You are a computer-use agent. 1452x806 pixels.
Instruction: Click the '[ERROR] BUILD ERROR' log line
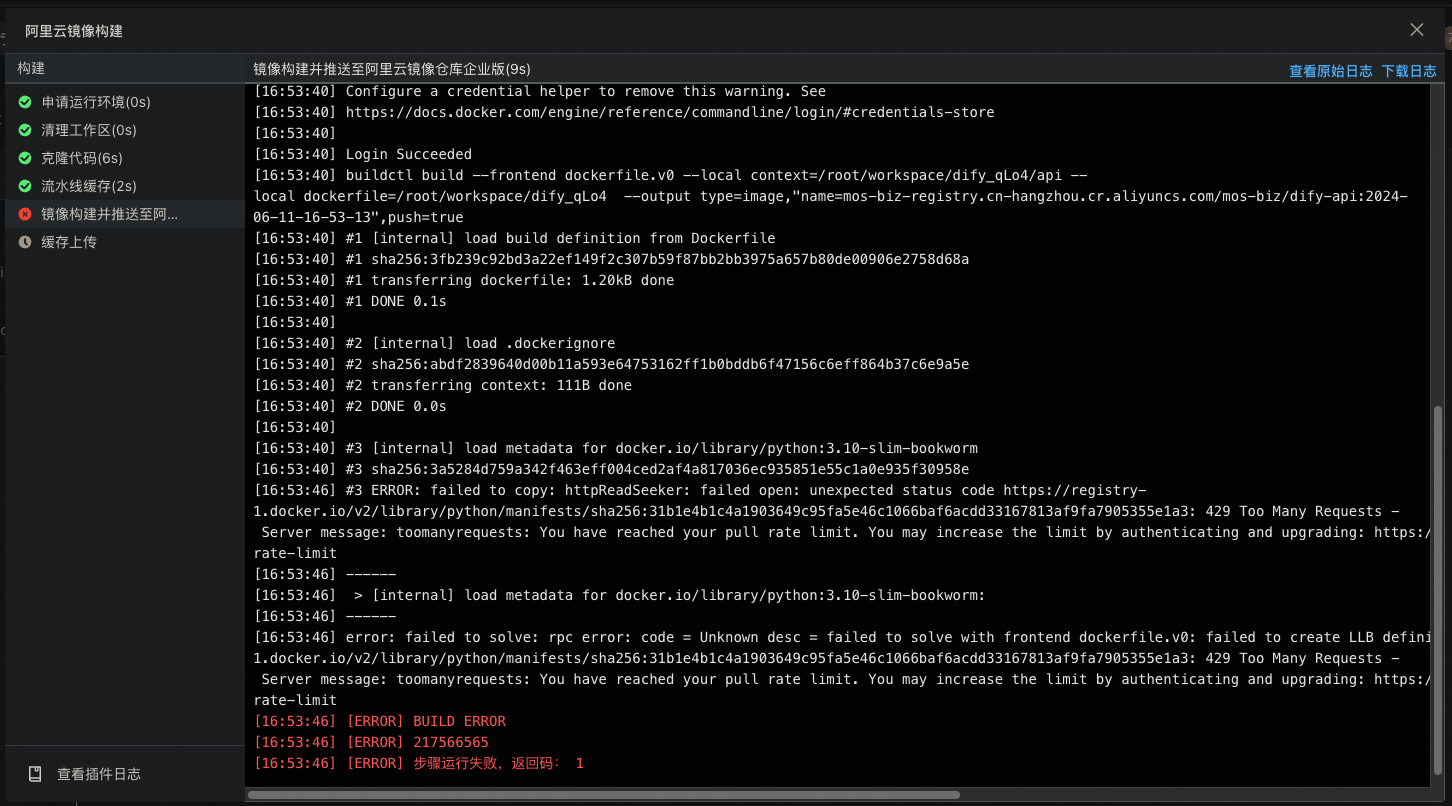pos(380,721)
